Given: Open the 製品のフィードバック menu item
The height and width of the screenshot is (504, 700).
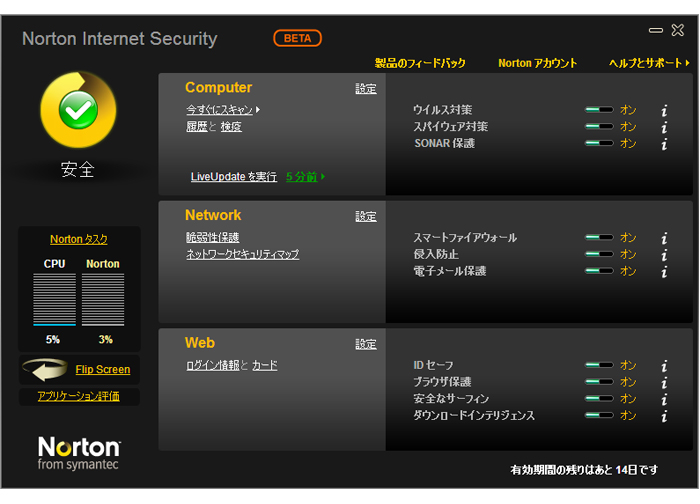Looking at the screenshot, I should click(x=420, y=63).
